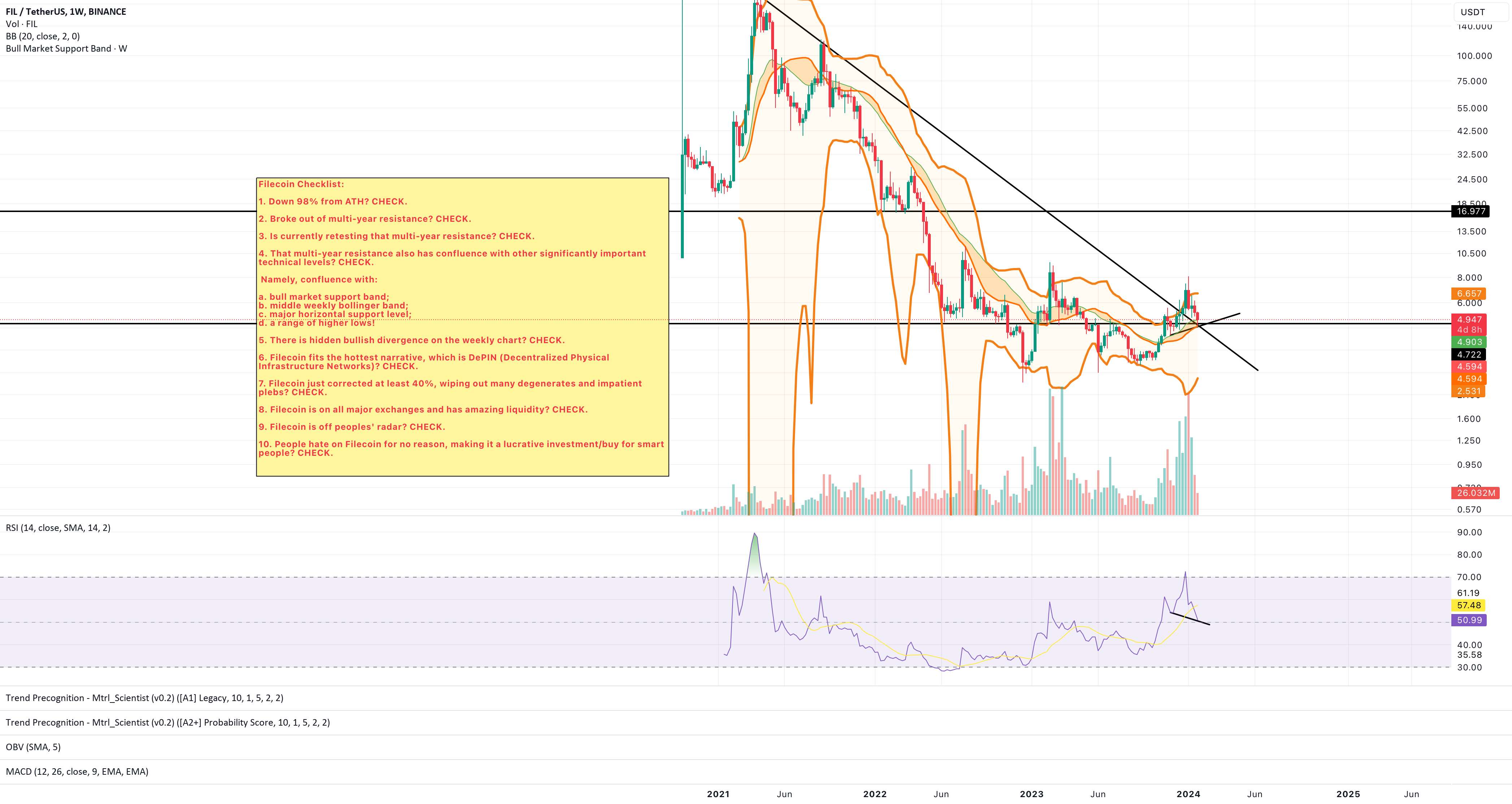Click the 2021 year marker on time axis
This screenshot has height=804, width=1512.
click(x=718, y=795)
